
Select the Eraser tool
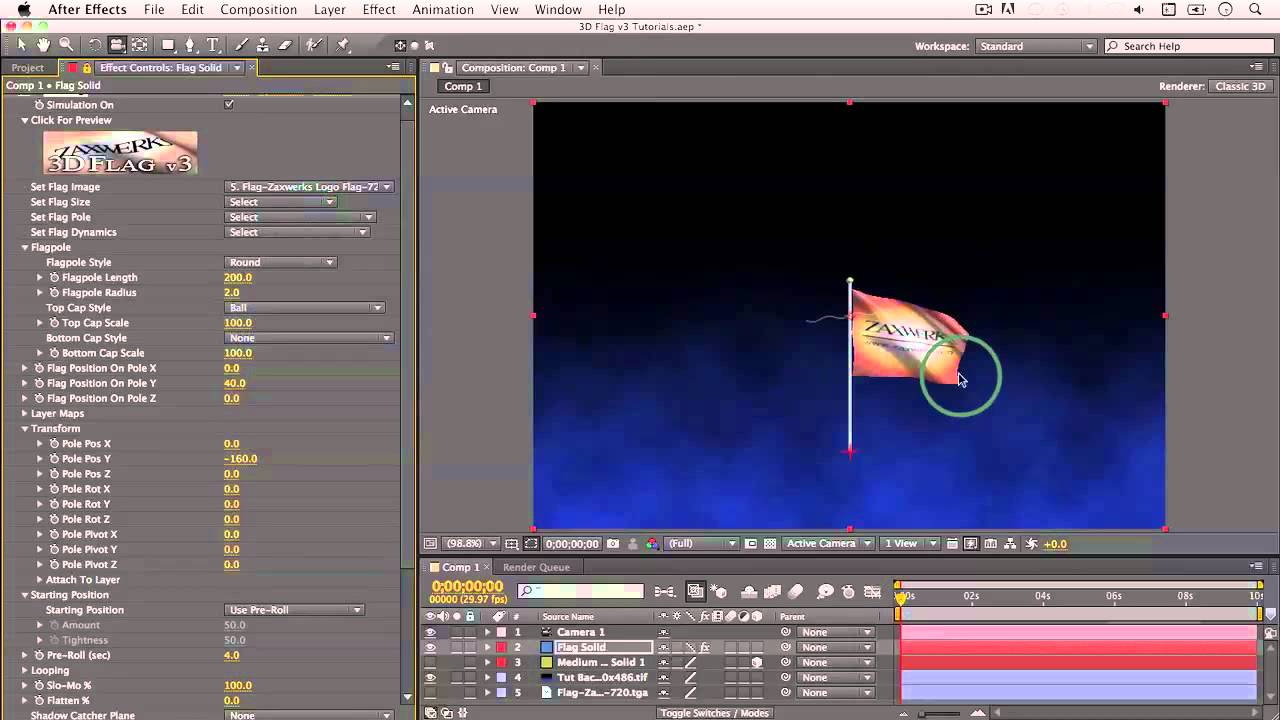[x=285, y=45]
